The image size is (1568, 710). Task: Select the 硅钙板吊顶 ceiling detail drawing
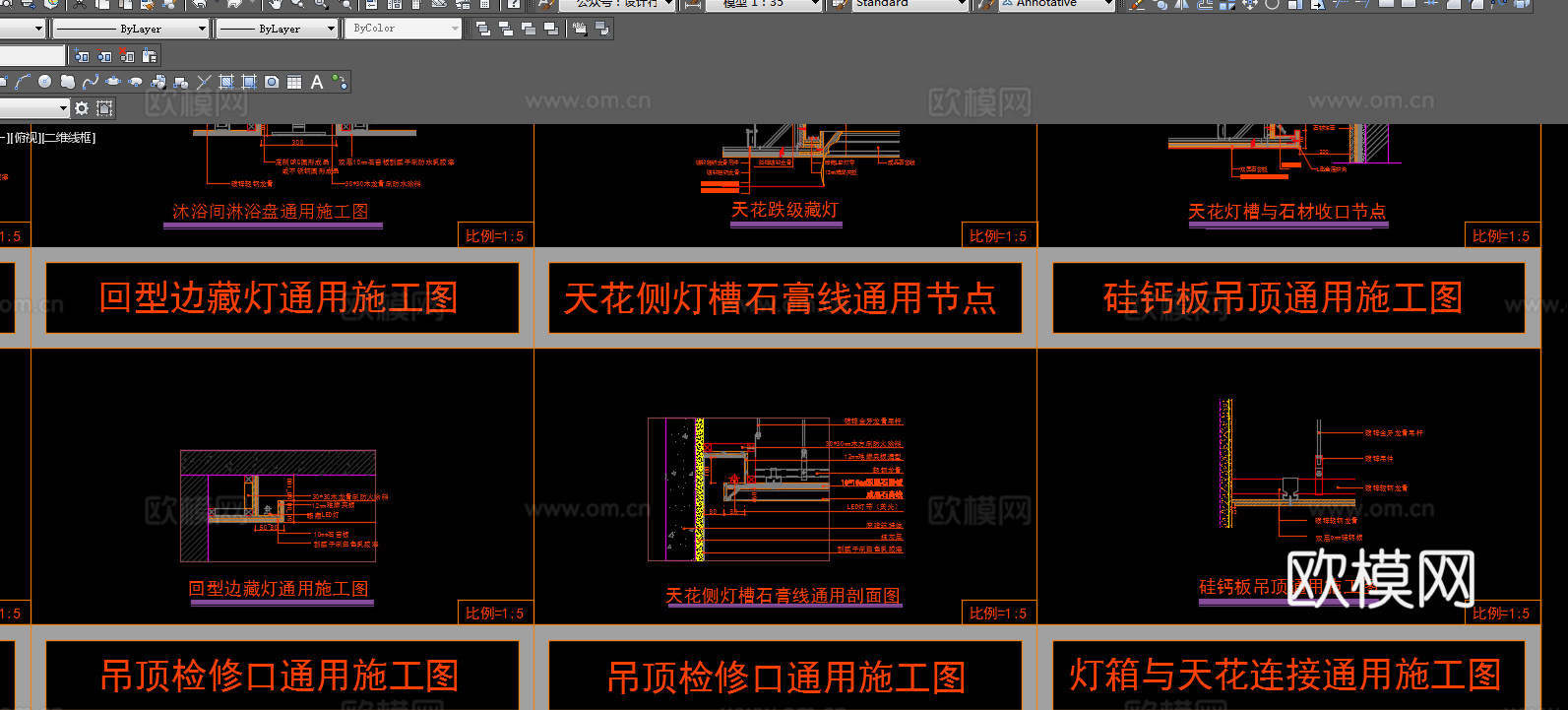(x=1321, y=470)
